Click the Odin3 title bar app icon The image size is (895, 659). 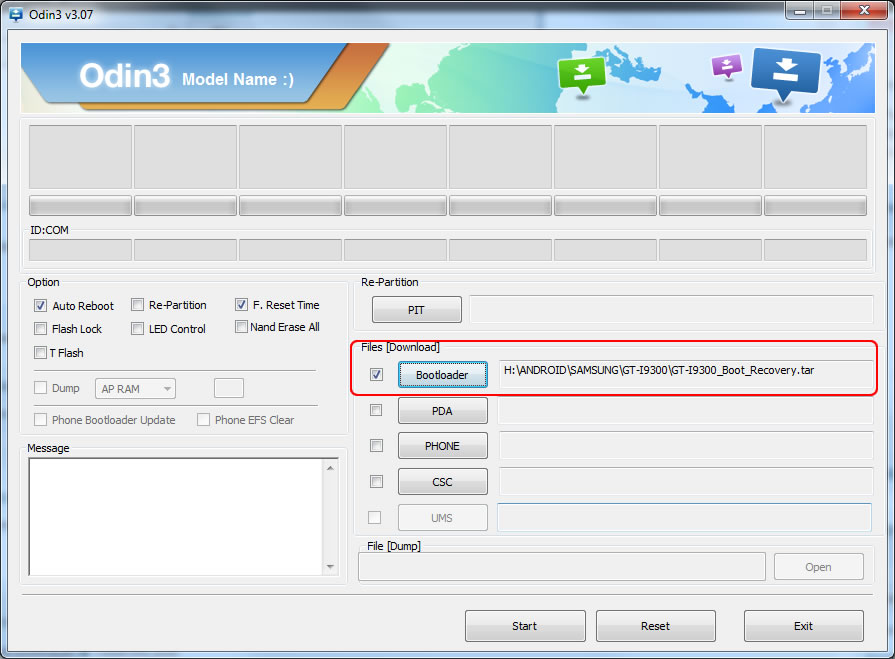[16, 14]
